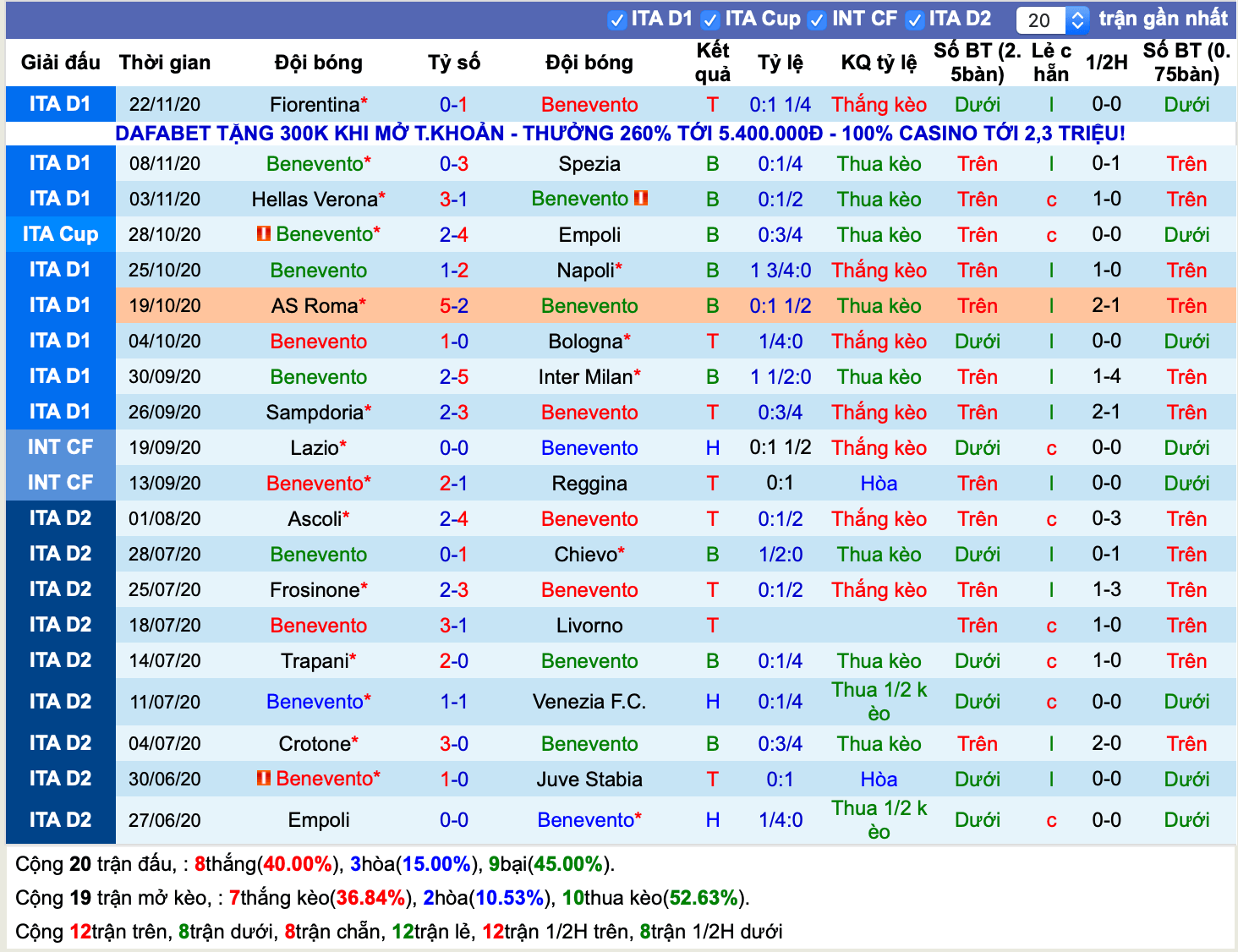Open the 0-1 score on 22/11/20
The width and height of the screenshot is (1238, 952).
tap(454, 105)
